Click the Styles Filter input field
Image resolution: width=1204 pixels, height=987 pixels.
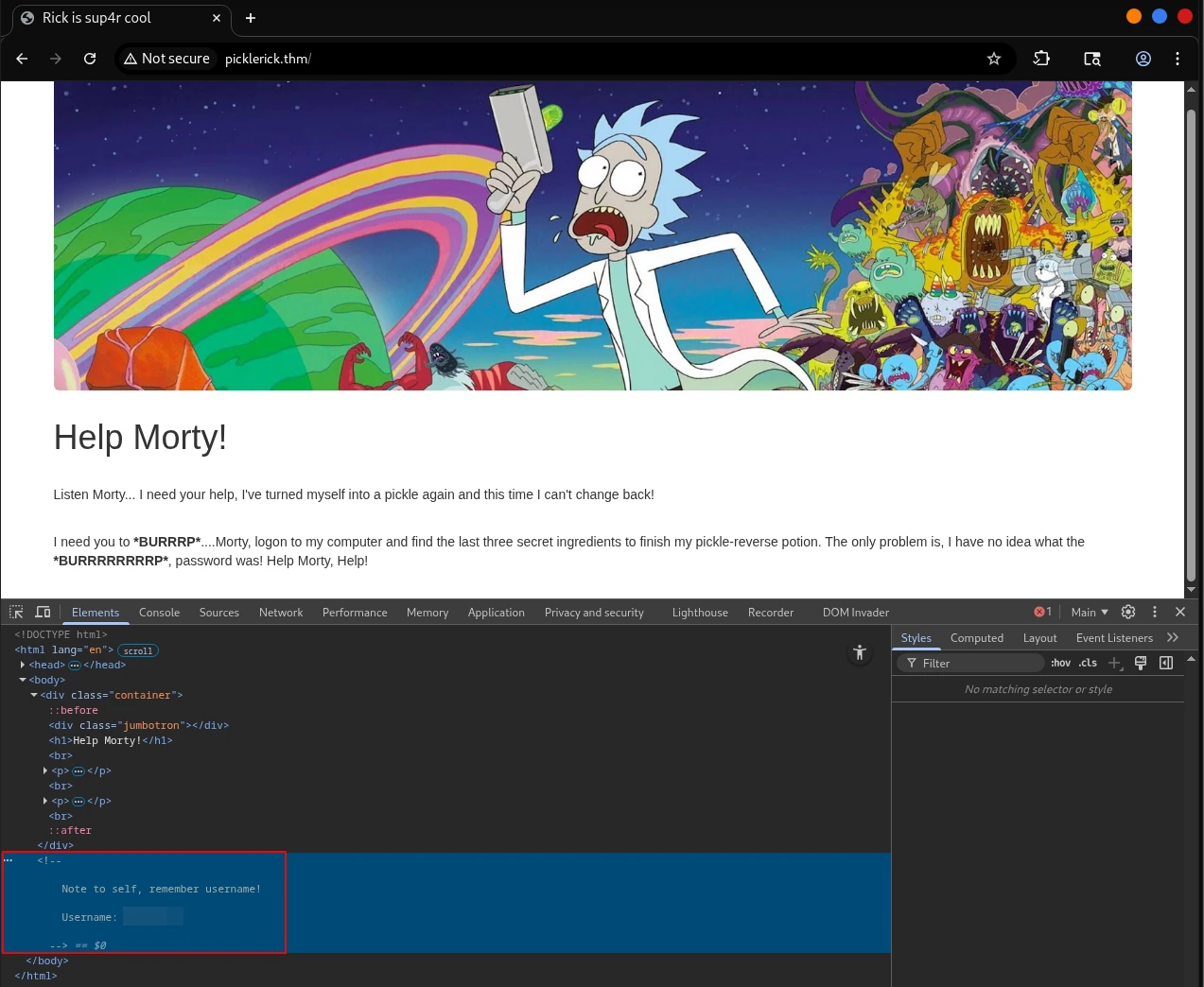[x=970, y=663]
